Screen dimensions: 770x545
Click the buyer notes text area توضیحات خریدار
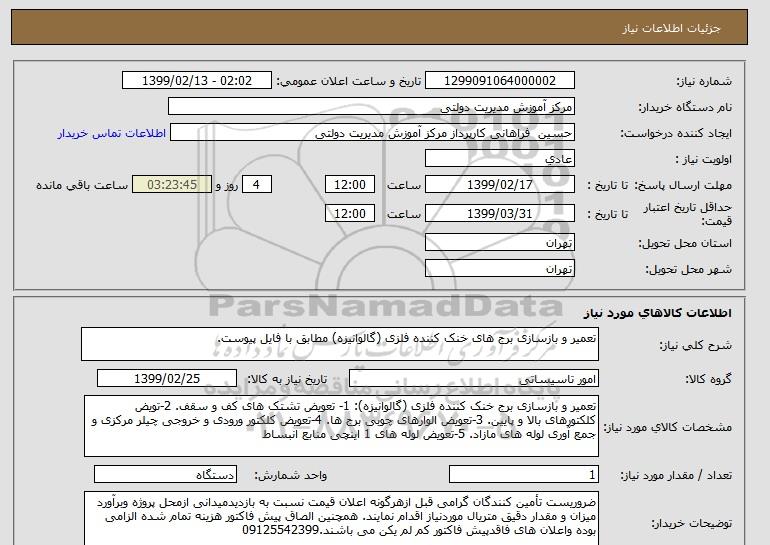click(x=341, y=518)
